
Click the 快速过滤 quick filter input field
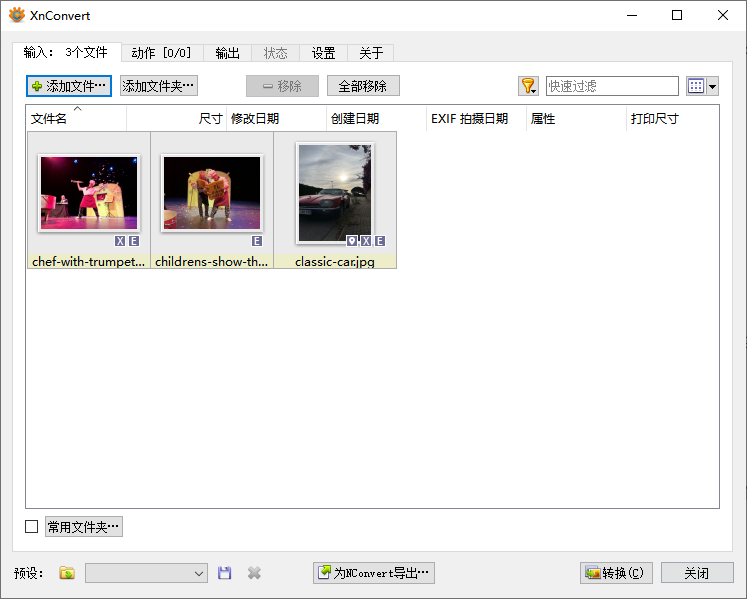click(611, 86)
